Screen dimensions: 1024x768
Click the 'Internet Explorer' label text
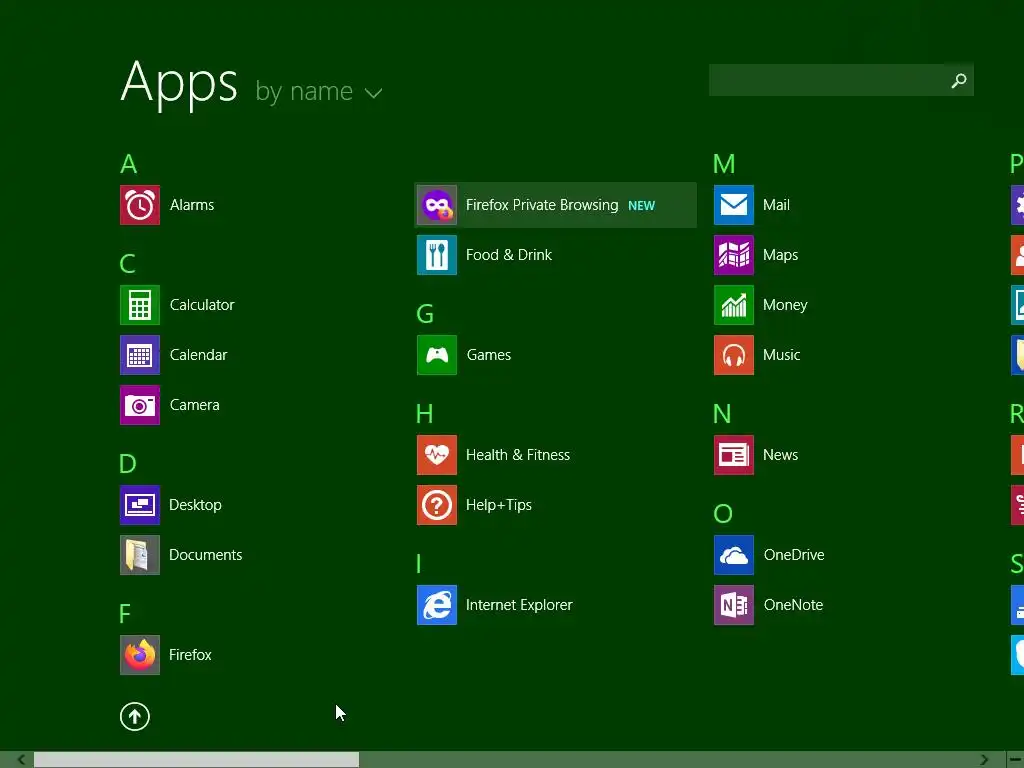(519, 605)
